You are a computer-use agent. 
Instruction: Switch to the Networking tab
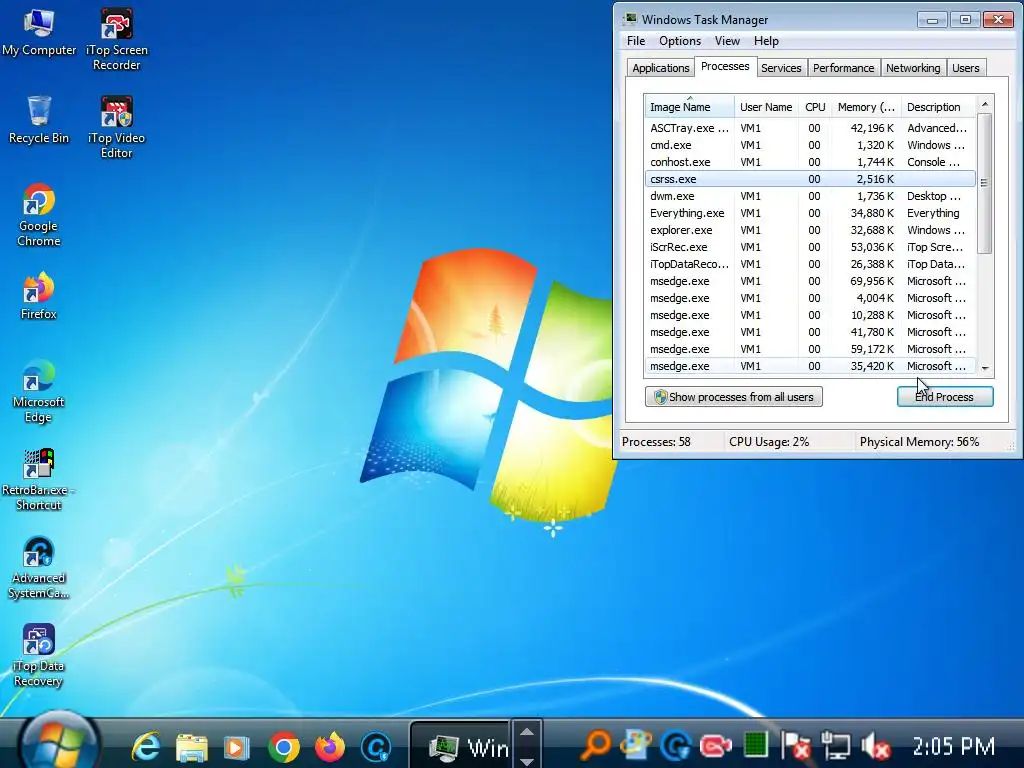click(x=913, y=68)
